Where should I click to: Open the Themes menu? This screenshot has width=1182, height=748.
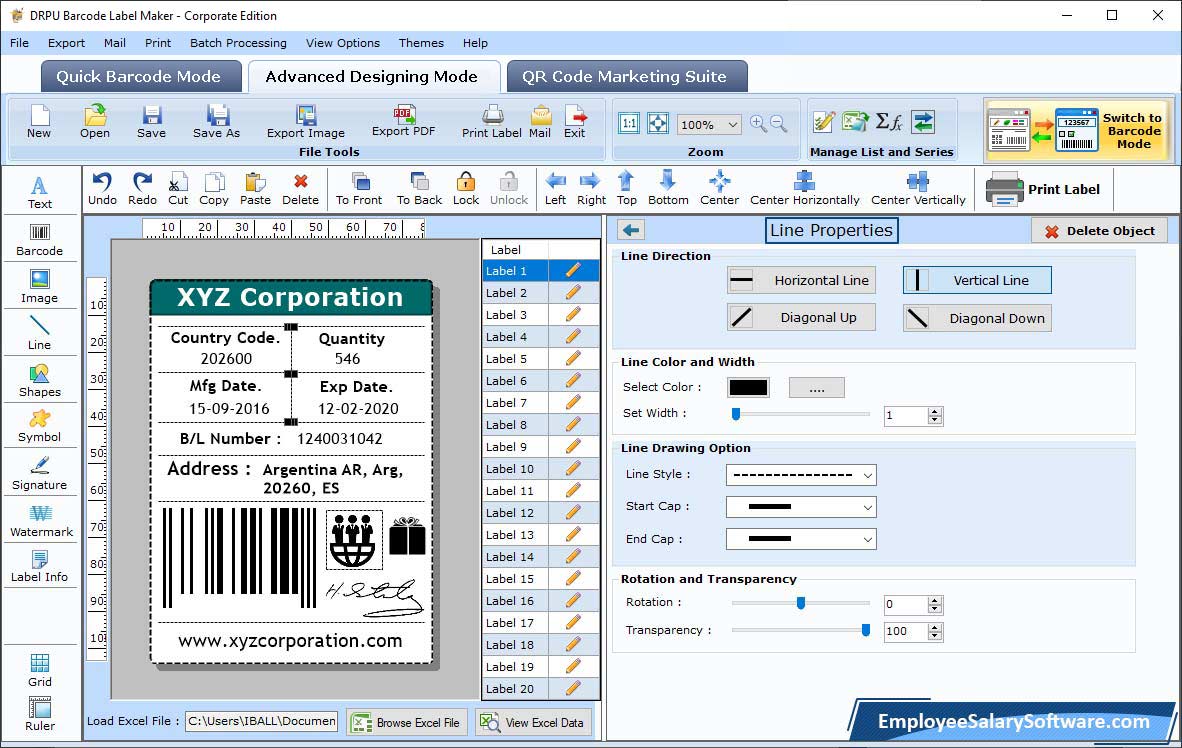[x=421, y=43]
